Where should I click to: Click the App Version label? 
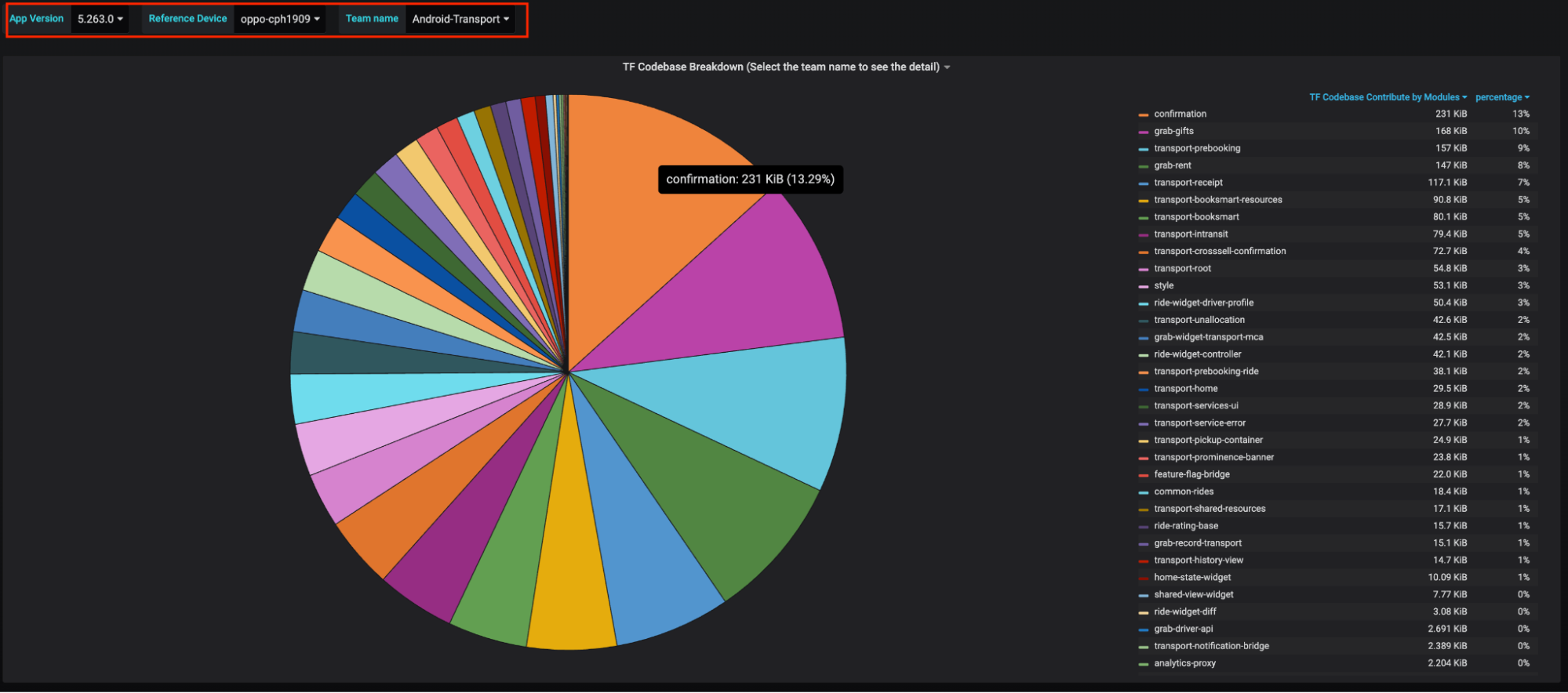[x=36, y=19]
